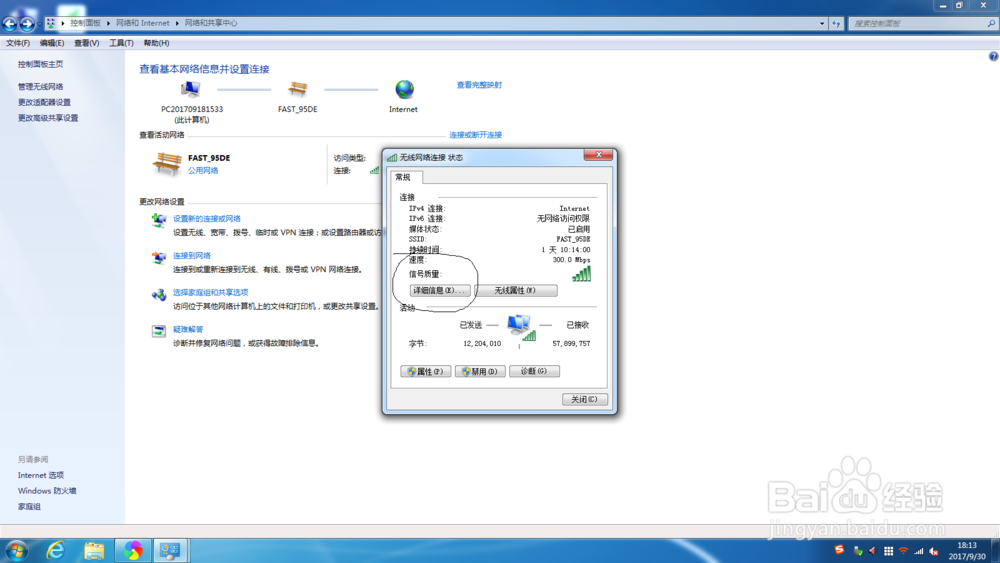Open the address bar history dropdown
The height and width of the screenshot is (563, 1000).
pyautogui.click(x=821, y=24)
